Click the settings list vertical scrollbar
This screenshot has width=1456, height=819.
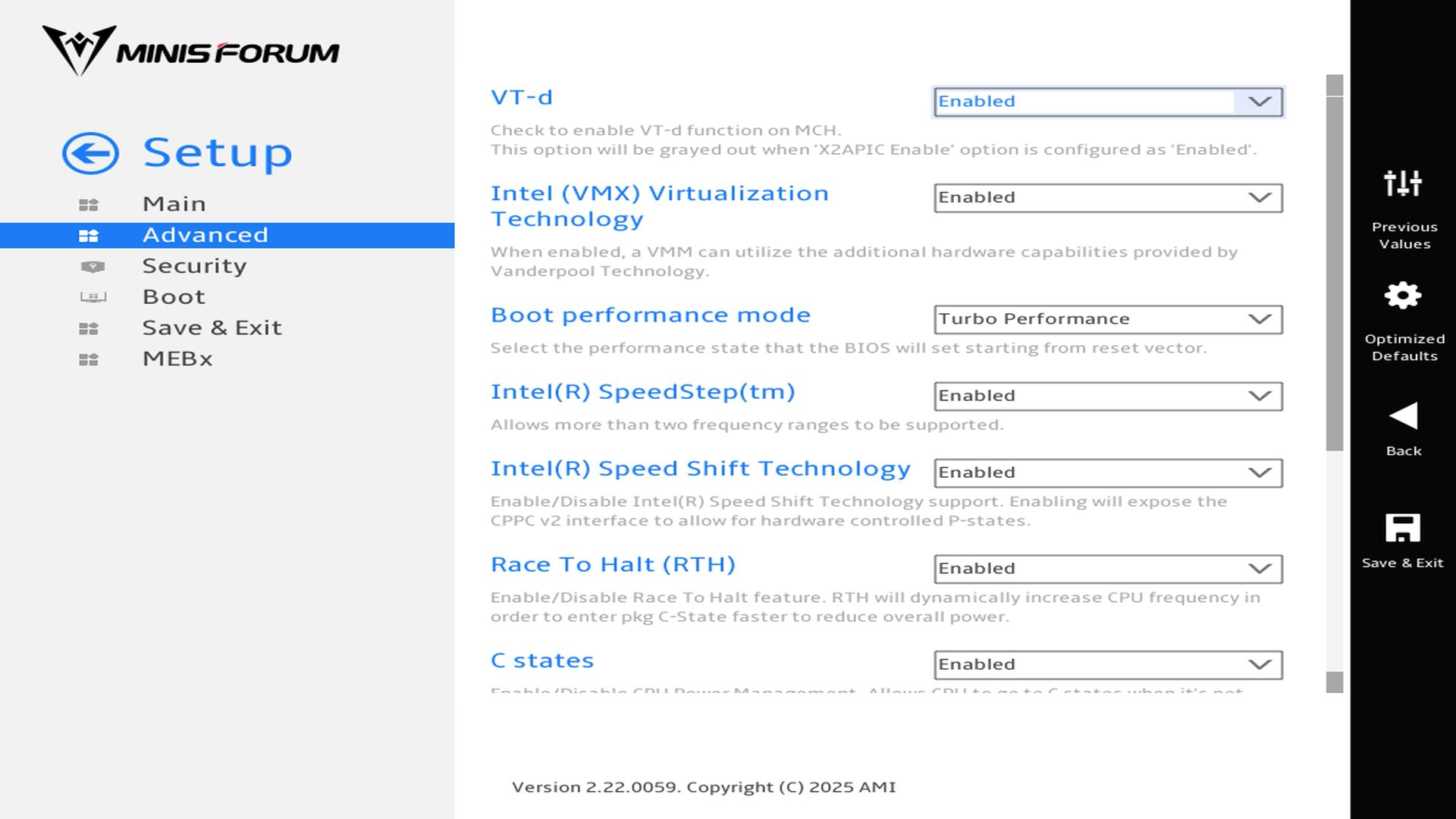tap(1334, 273)
